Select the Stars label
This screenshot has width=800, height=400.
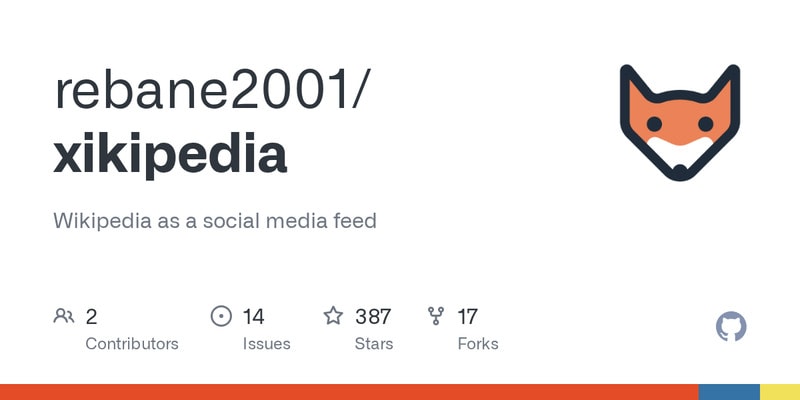click(x=375, y=344)
